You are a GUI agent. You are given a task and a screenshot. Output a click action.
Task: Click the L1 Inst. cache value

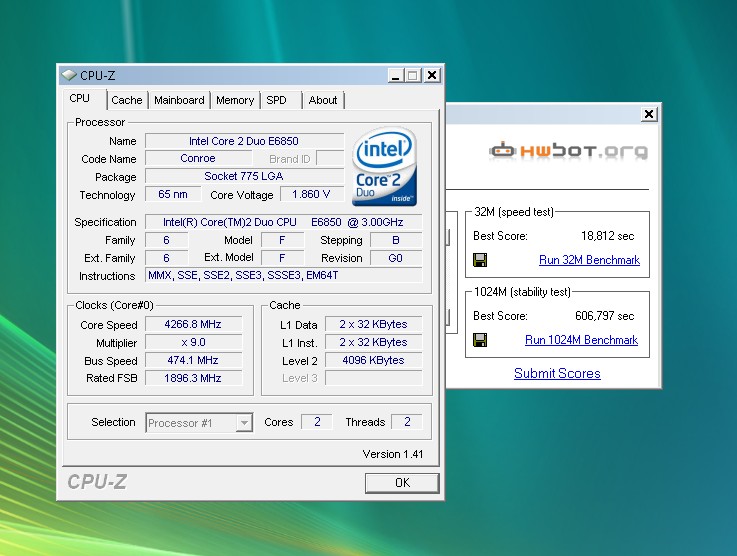tap(374, 342)
